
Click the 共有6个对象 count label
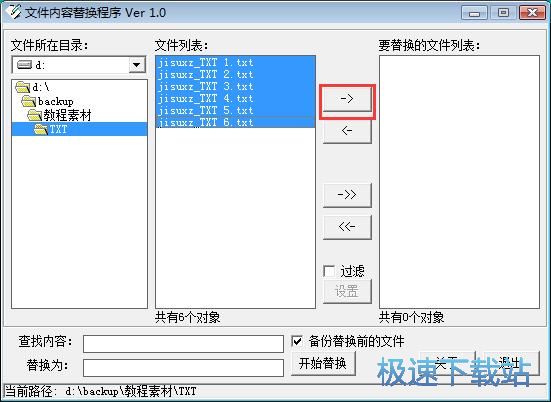tap(187, 317)
